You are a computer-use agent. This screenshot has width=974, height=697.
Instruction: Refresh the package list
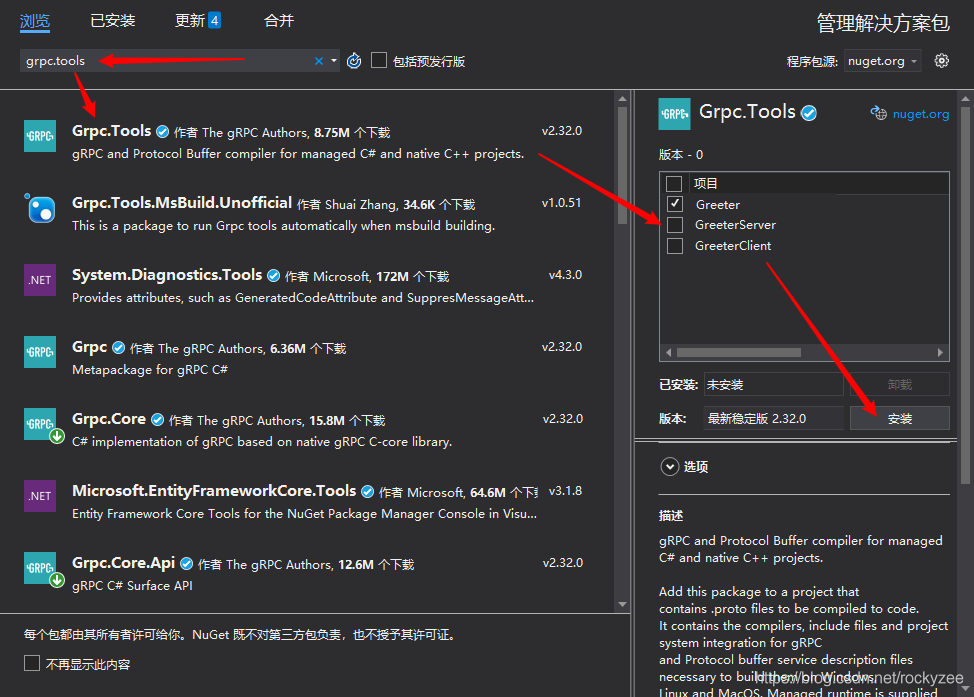coord(354,61)
